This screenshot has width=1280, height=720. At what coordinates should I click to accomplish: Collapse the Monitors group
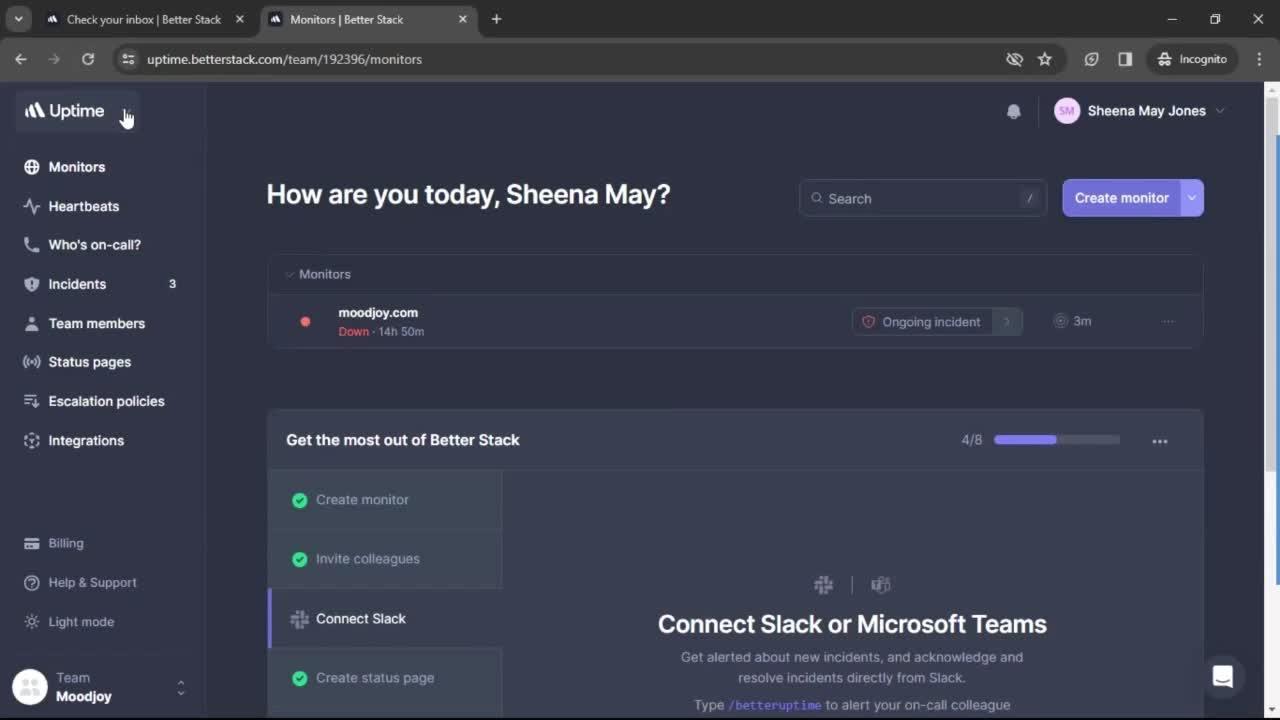(x=290, y=274)
